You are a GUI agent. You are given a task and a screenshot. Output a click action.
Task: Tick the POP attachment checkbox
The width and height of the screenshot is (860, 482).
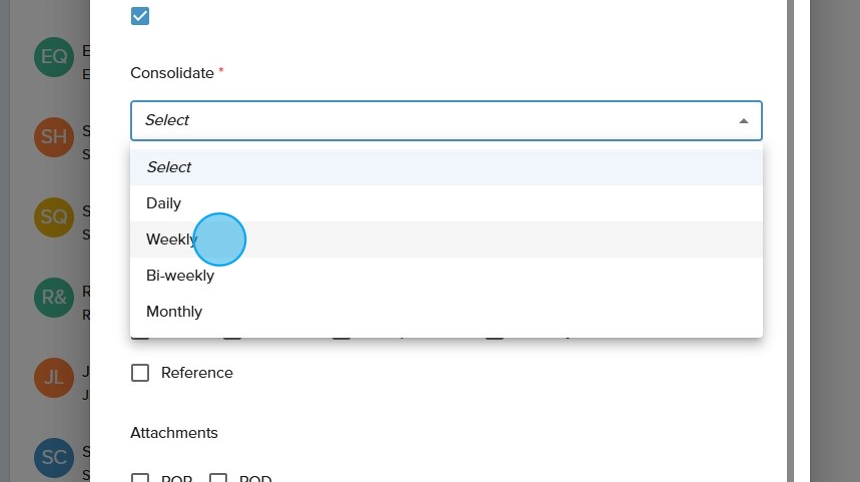[140, 479]
